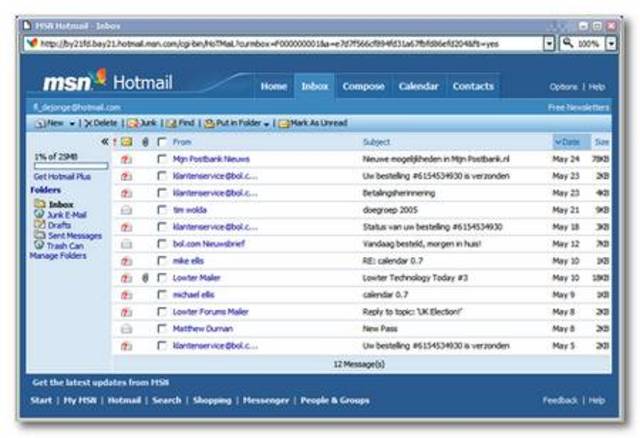The image size is (640, 438).
Task: Click the Search footer link
Action: point(167,400)
